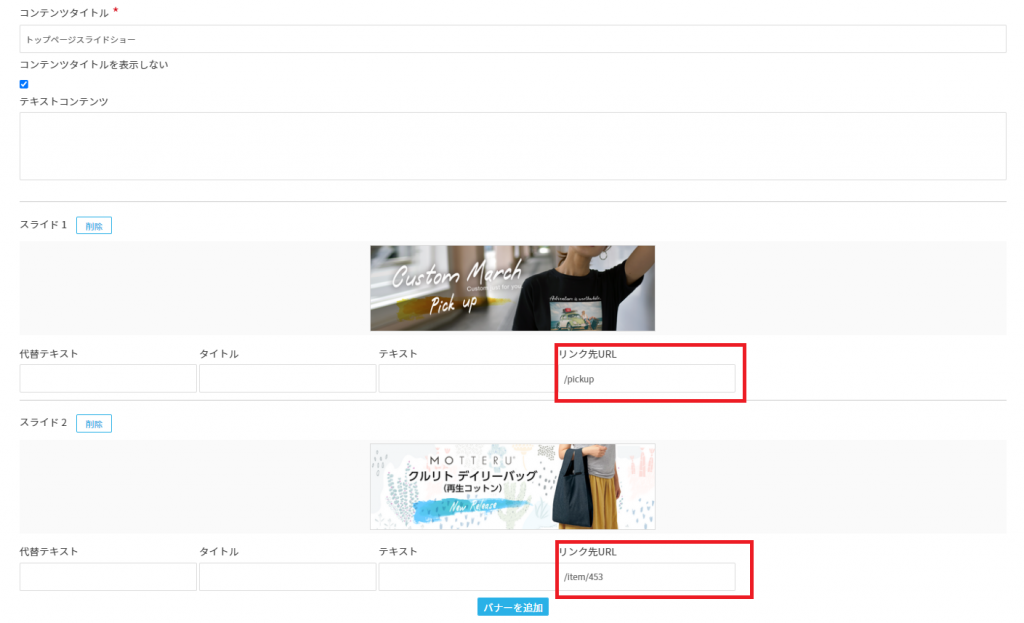Image resolution: width=1024 pixels, height=623 pixels.
Task: Delete スライド 1 with the 削除 button
Action: (x=94, y=226)
